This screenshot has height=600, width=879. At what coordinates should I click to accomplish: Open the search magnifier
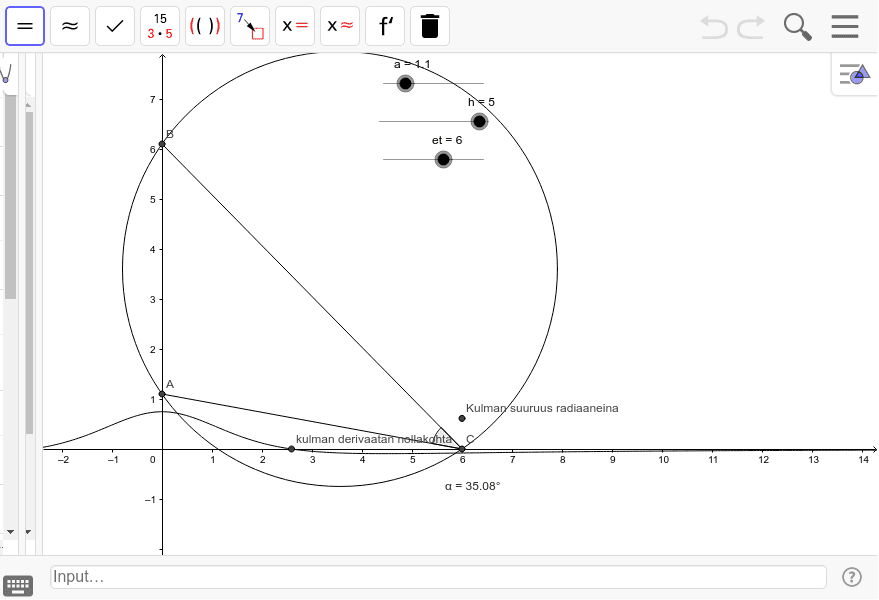pyautogui.click(x=797, y=27)
